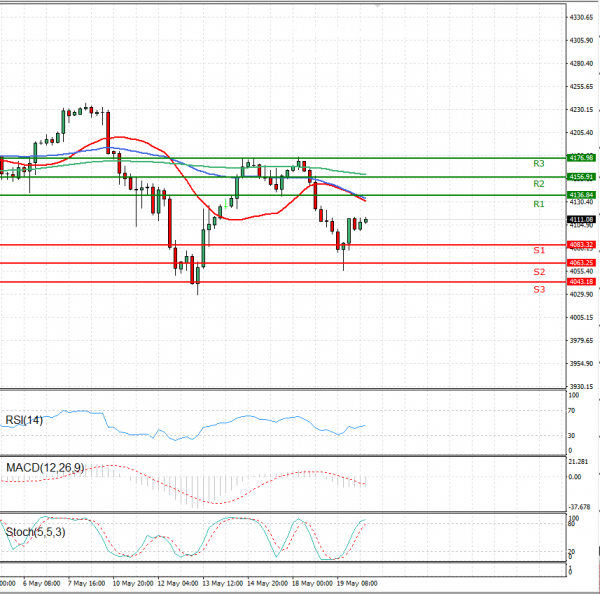The height and width of the screenshot is (594, 600).
Task: Click the 3954.90 price axis value
Action: click(x=581, y=364)
